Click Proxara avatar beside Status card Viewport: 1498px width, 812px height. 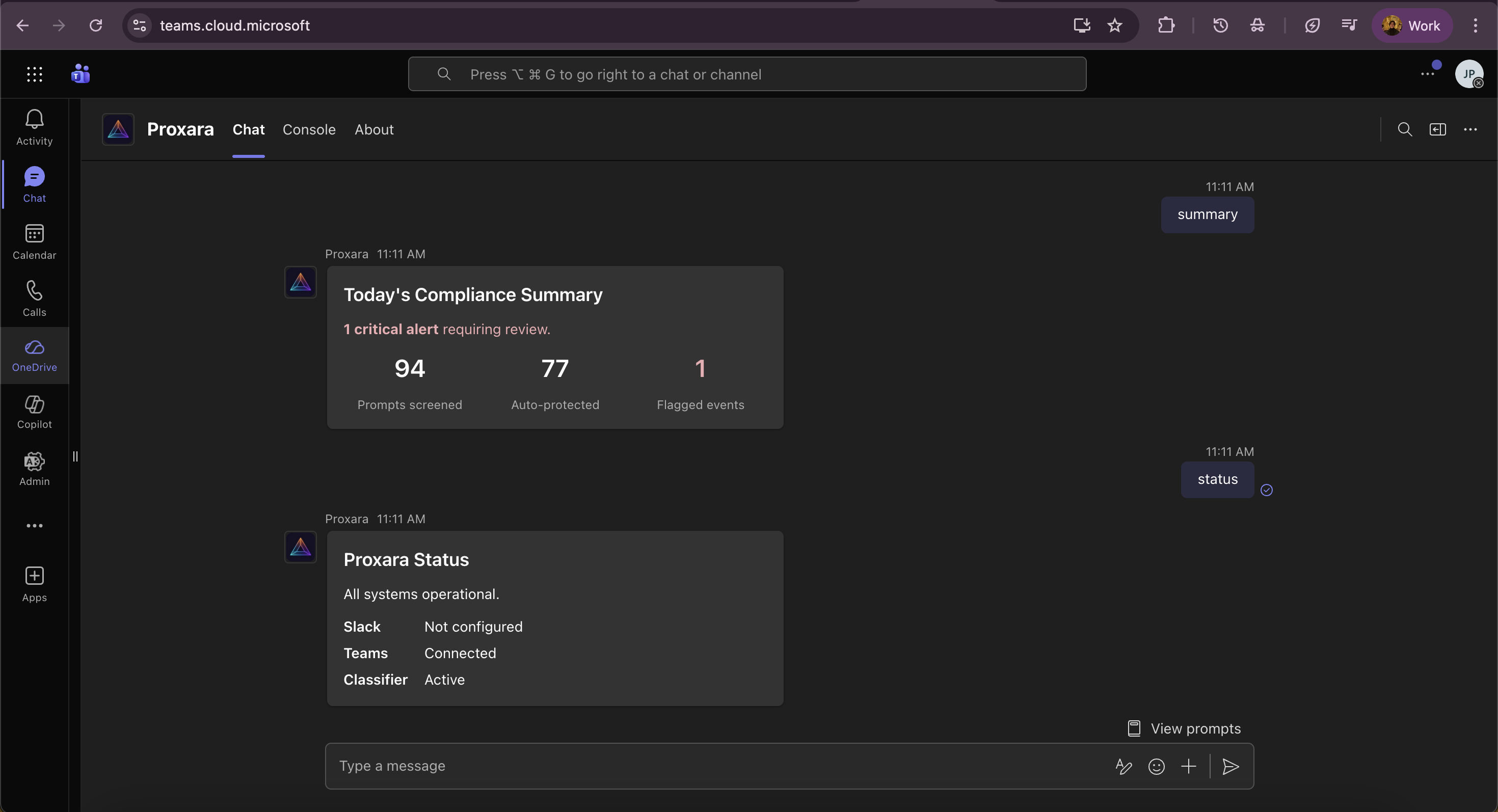coord(300,547)
